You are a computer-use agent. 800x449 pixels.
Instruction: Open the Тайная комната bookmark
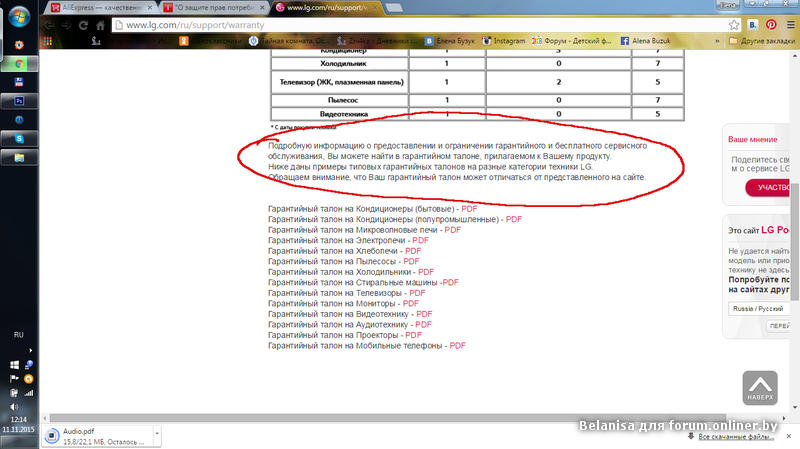click(x=289, y=41)
